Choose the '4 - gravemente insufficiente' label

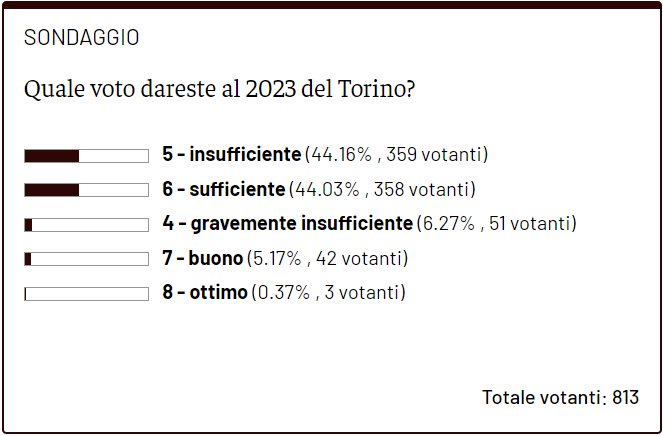coord(287,224)
